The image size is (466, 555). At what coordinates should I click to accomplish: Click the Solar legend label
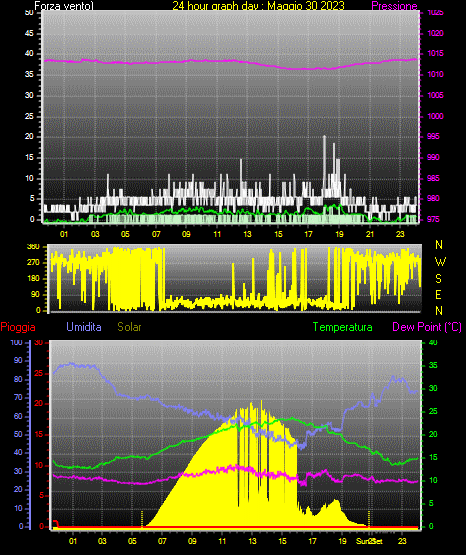pos(129,327)
